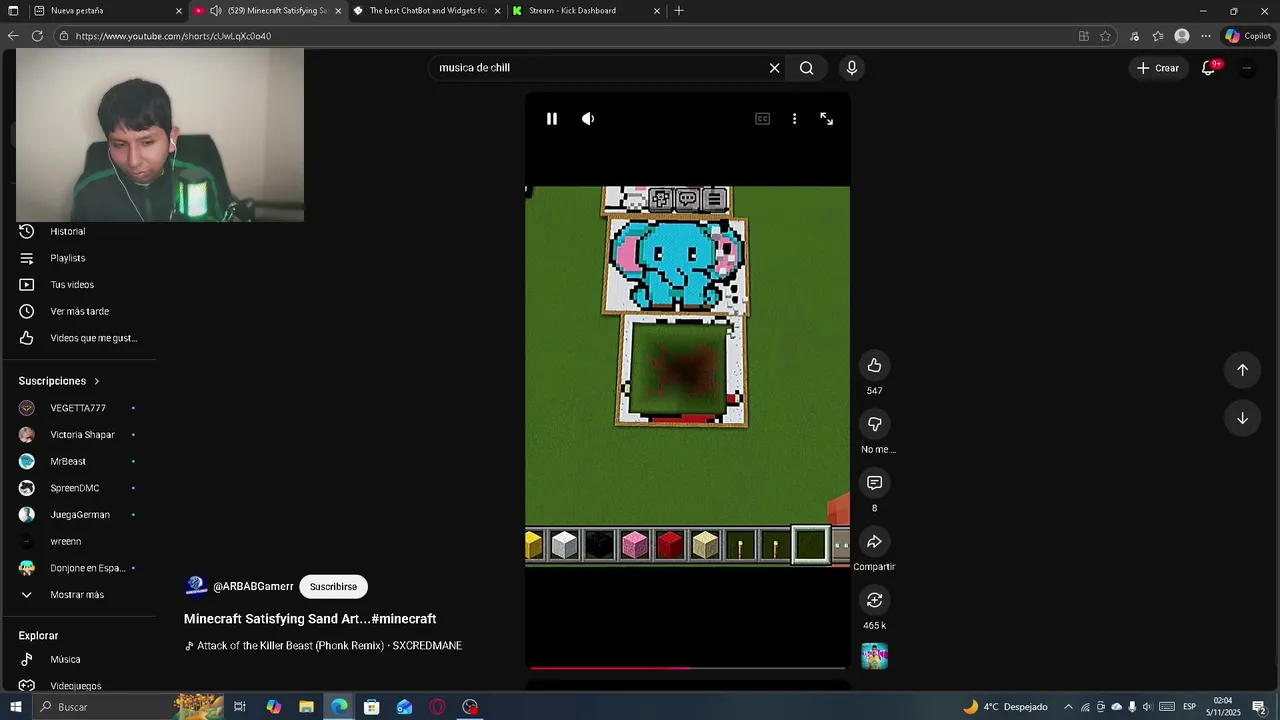Dislike this Short

[x=874, y=424]
